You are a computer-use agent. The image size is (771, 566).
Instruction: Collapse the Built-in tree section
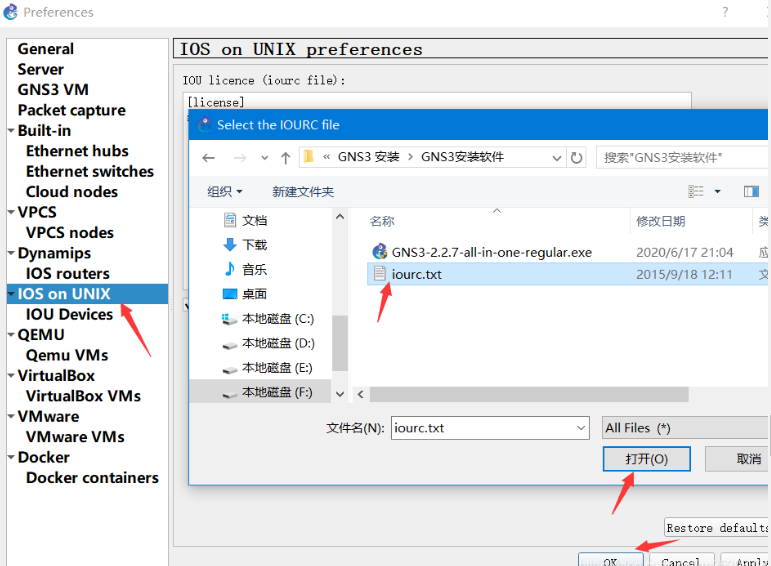(x=11, y=131)
